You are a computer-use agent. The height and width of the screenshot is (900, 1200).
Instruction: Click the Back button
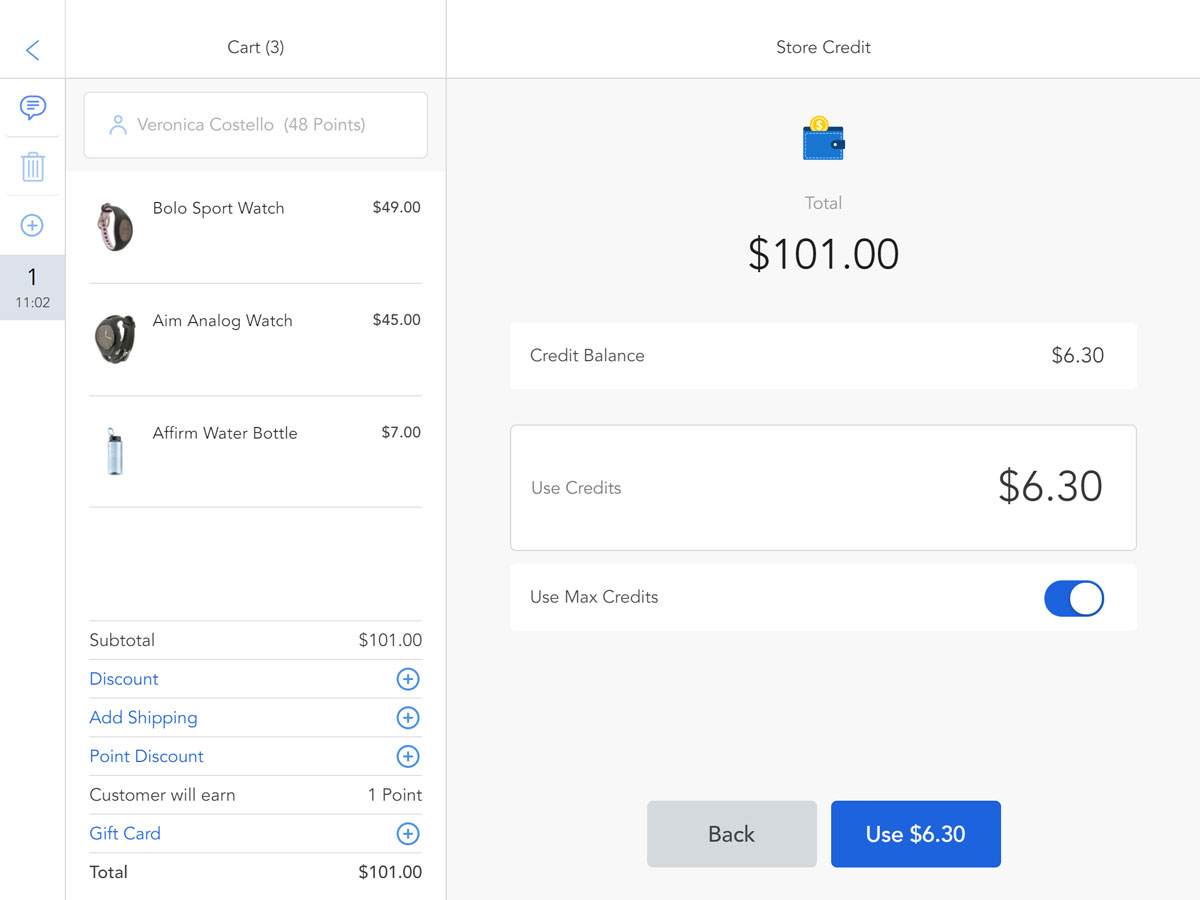[731, 833]
